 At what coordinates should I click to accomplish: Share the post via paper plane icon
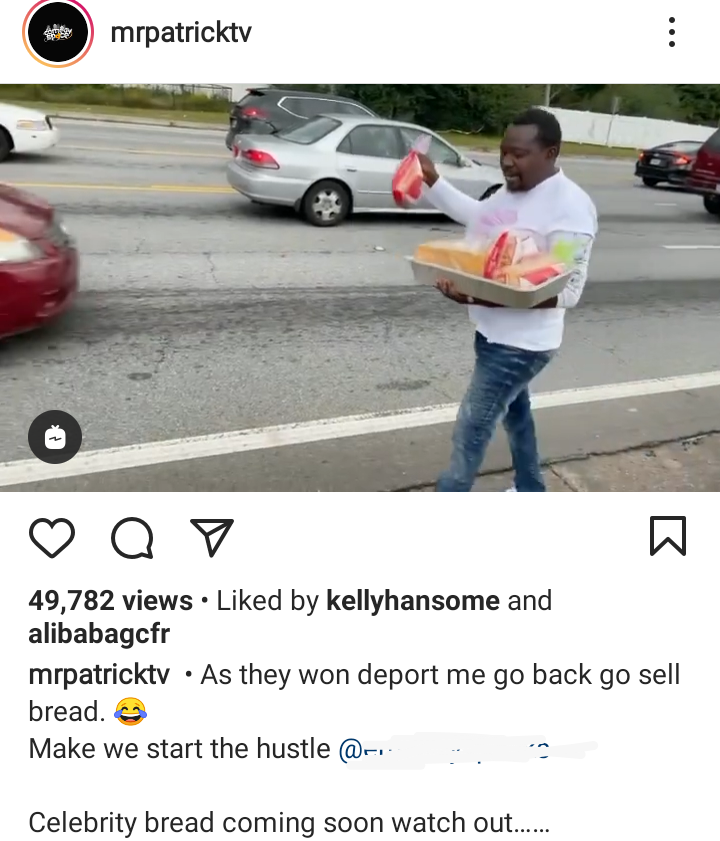click(212, 537)
